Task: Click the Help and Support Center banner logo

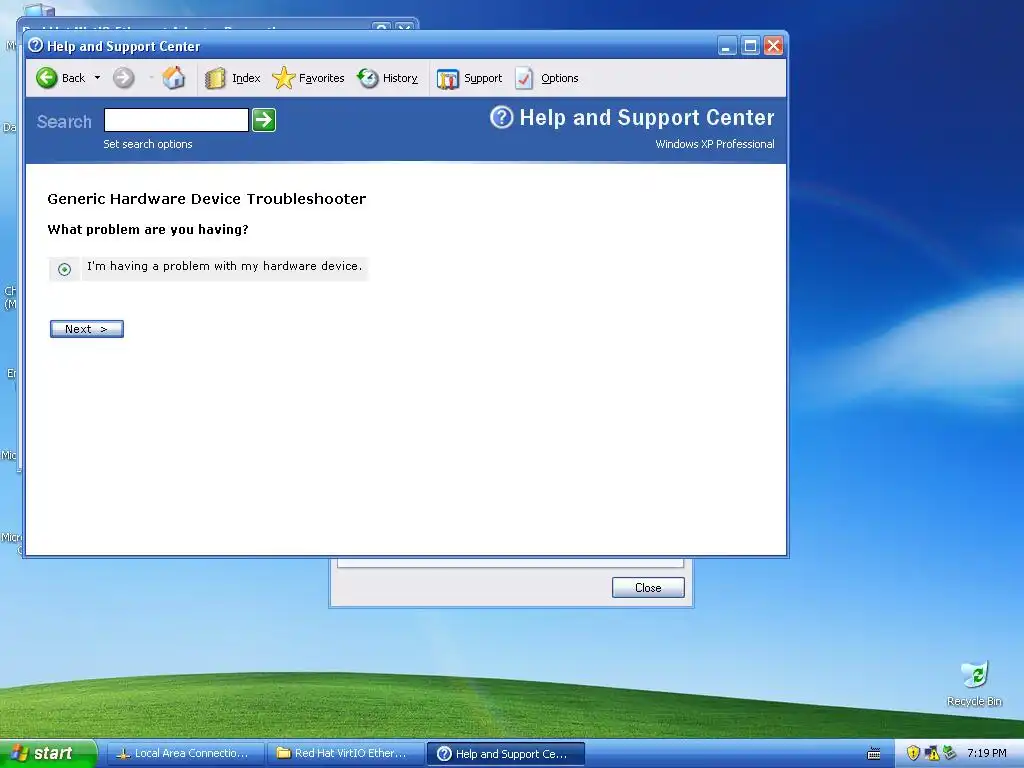Action: tap(502, 118)
